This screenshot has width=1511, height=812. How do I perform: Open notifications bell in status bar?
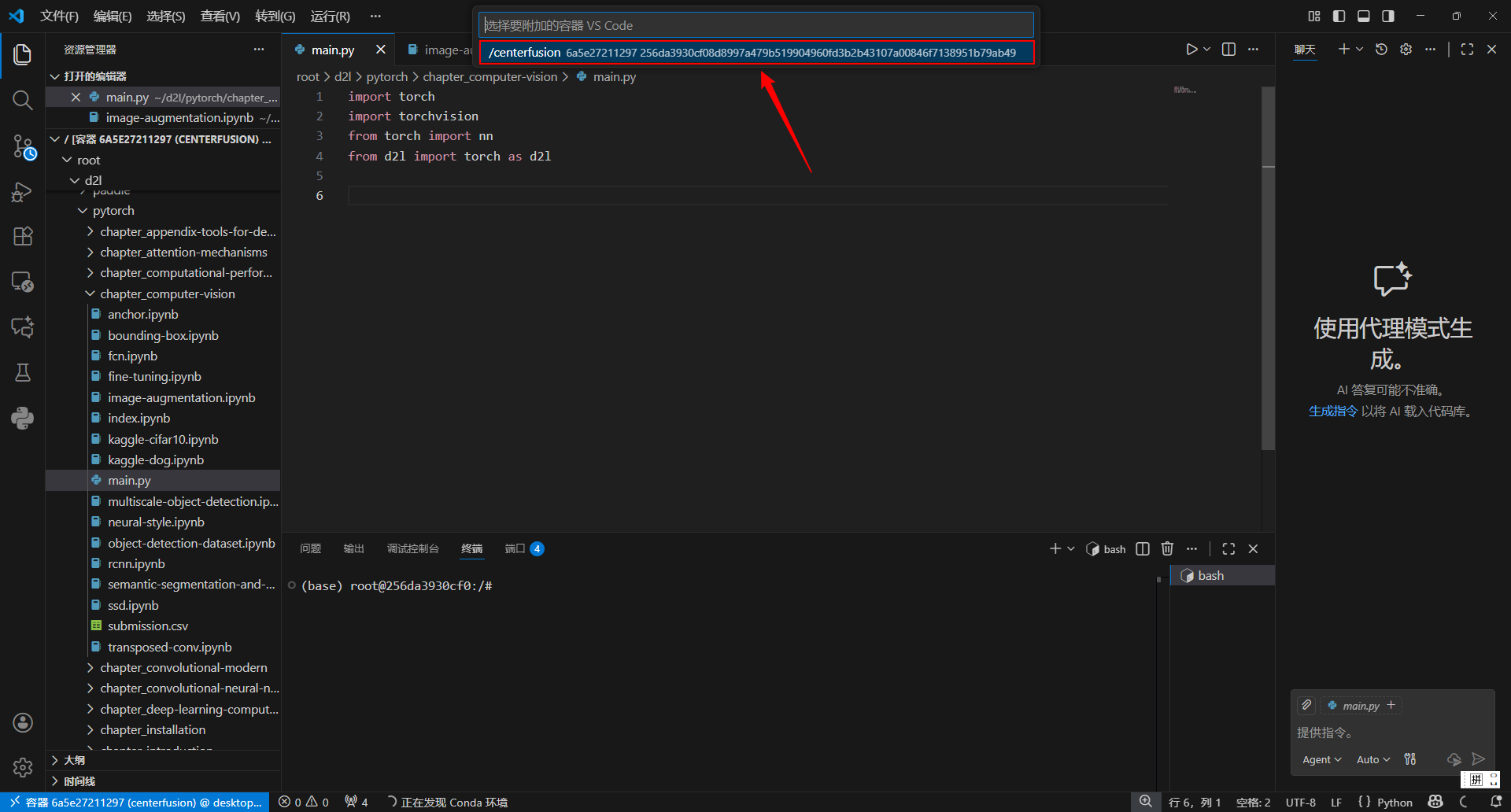(1496, 803)
